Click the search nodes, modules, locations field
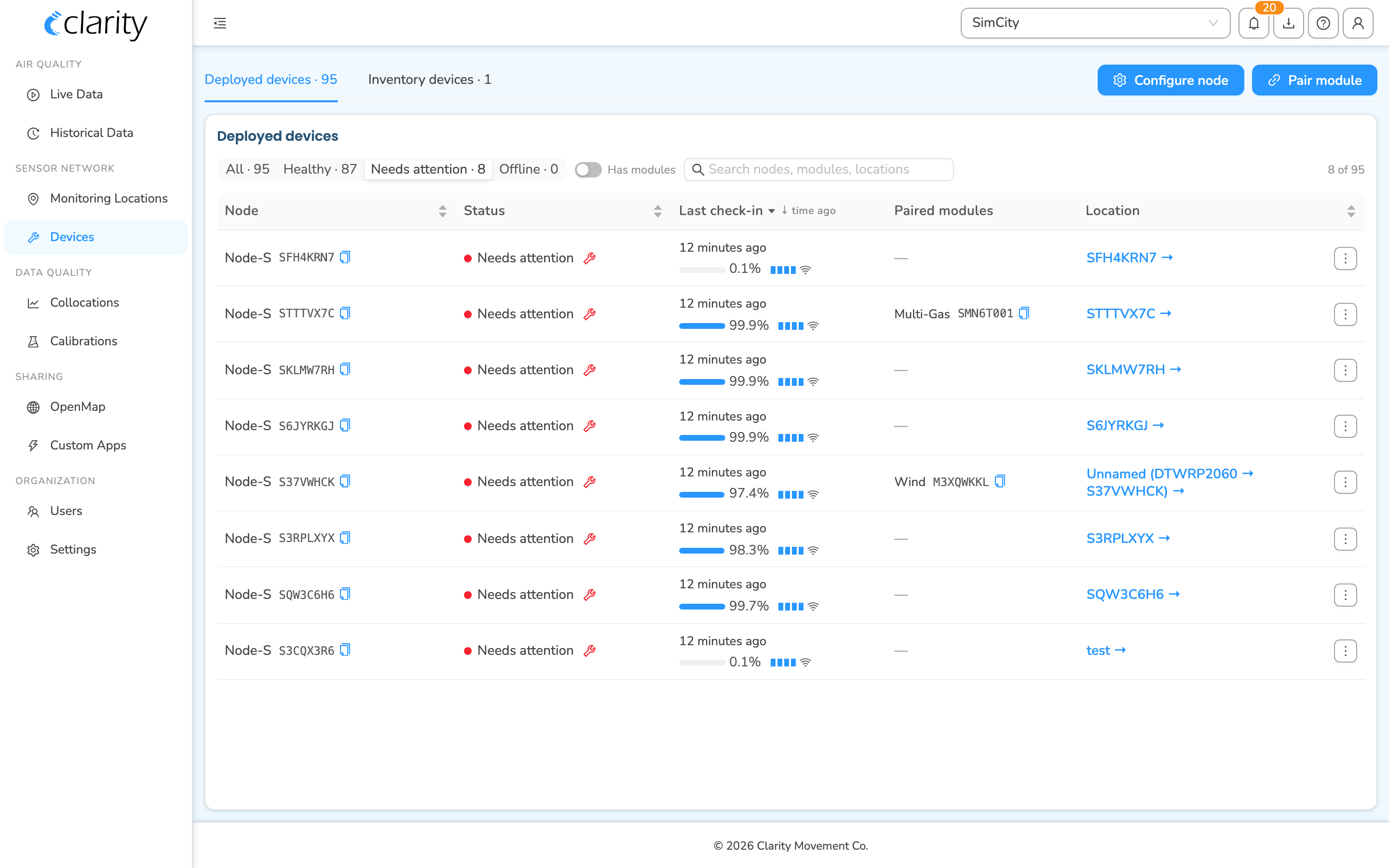Screen dimensions: 1389x868 pyautogui.click(x=818, y=169)
